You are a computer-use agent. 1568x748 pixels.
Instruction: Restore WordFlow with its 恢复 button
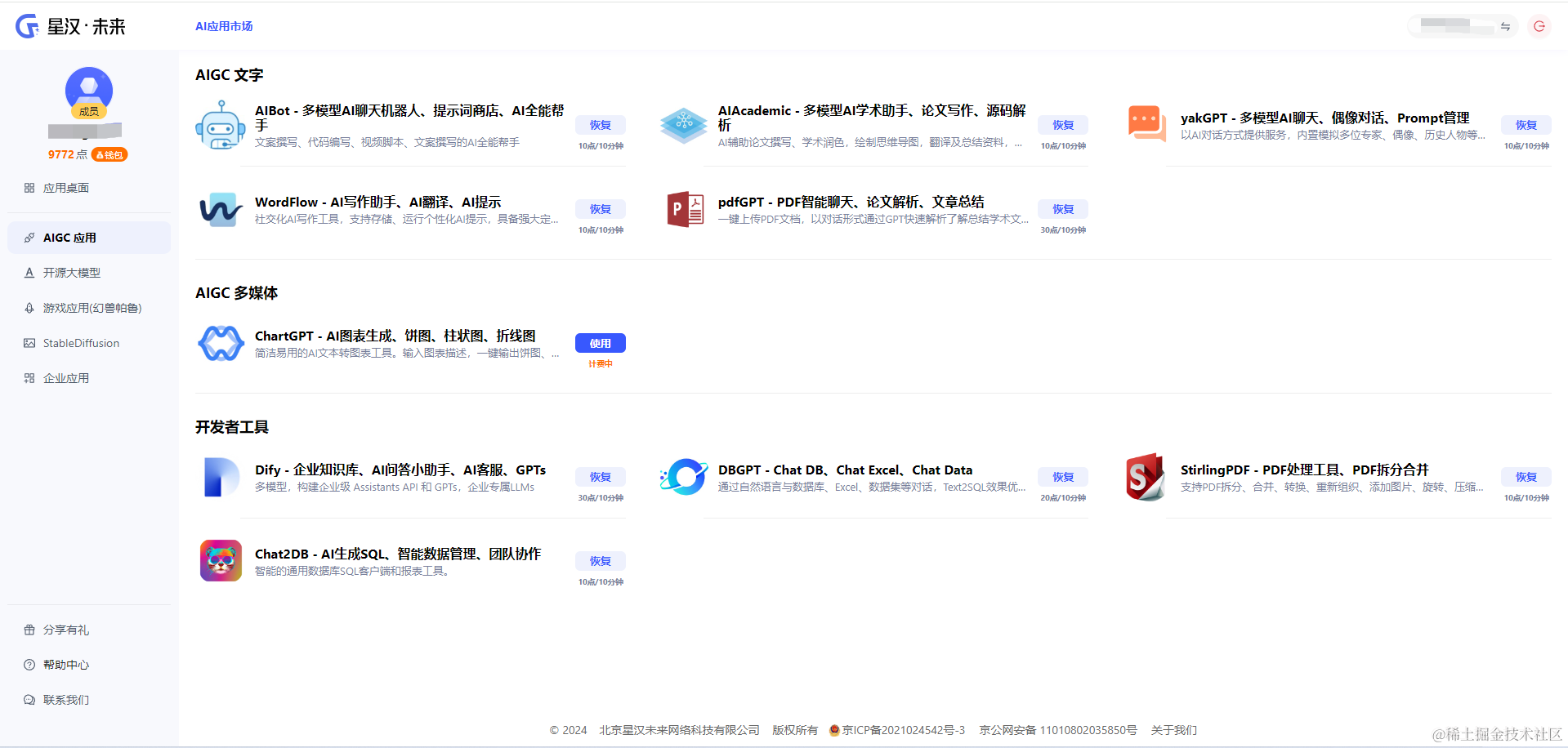601,209
